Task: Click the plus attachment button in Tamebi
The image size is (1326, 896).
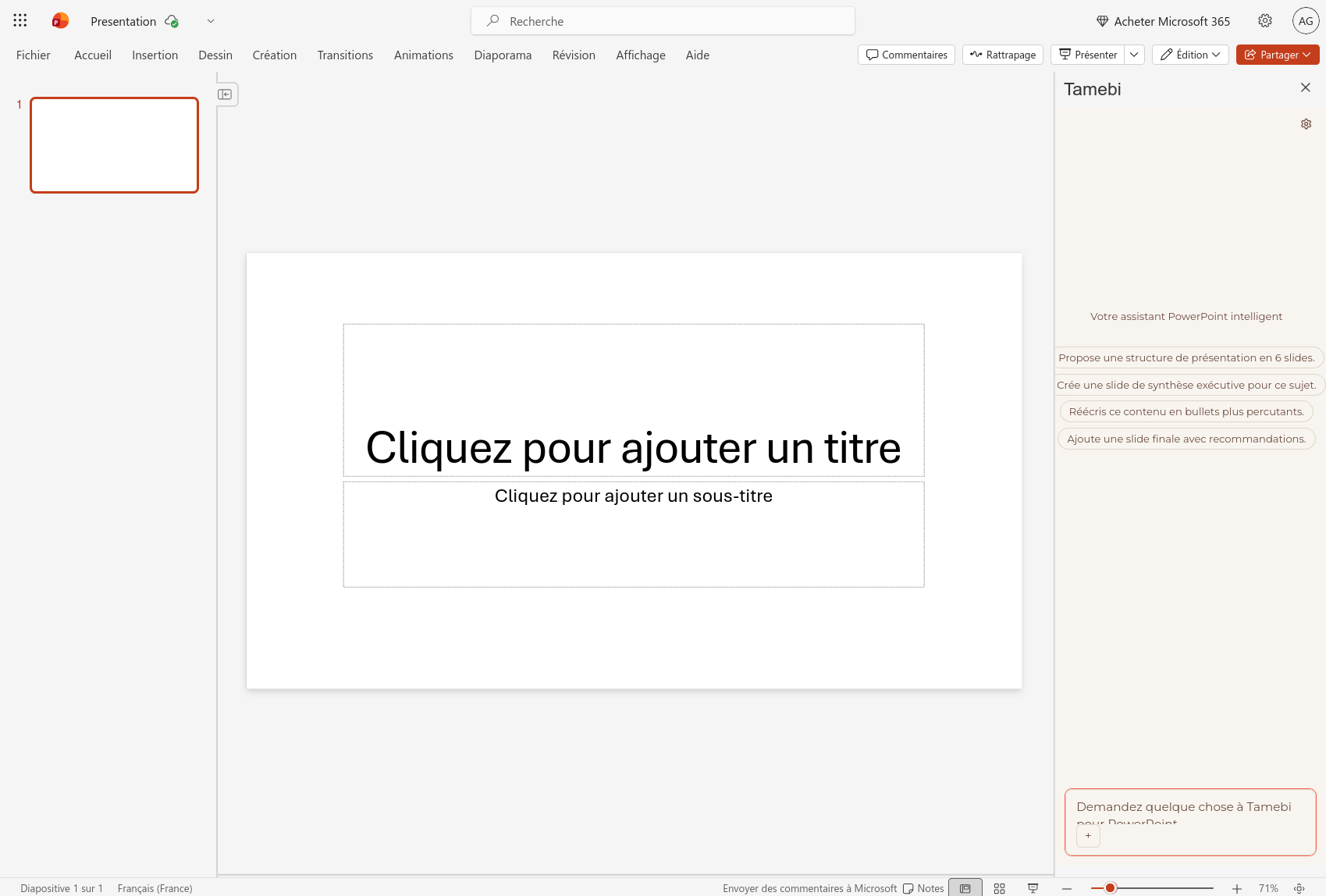Action: (1088, 836)
